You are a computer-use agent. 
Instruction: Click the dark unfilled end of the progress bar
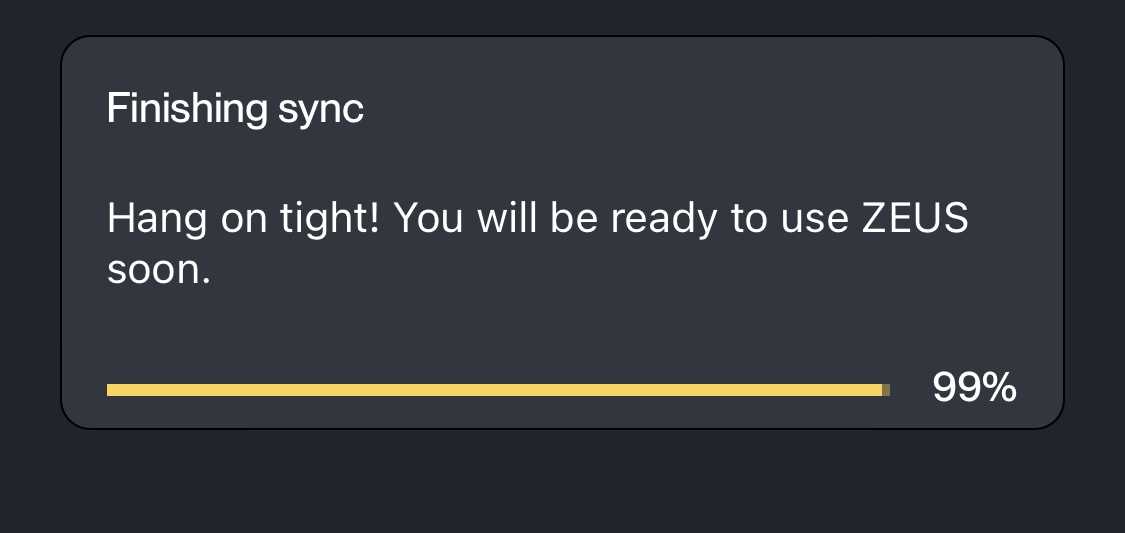[x=886, y=390]
